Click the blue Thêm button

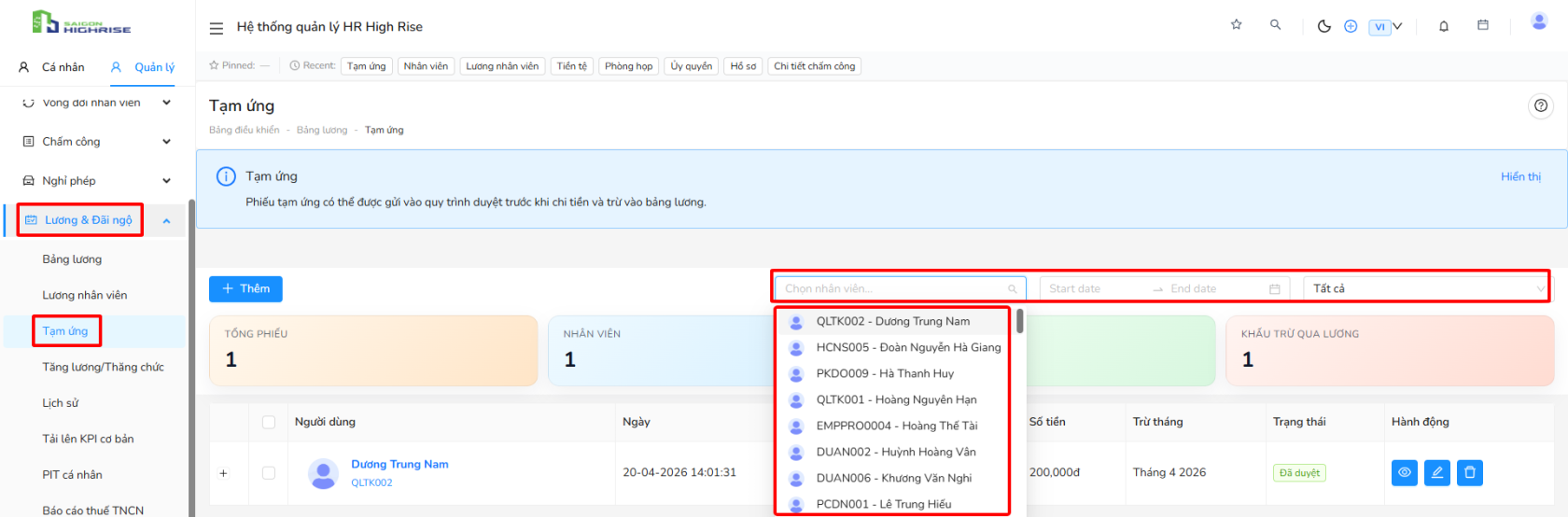click(x=245, y=289)
